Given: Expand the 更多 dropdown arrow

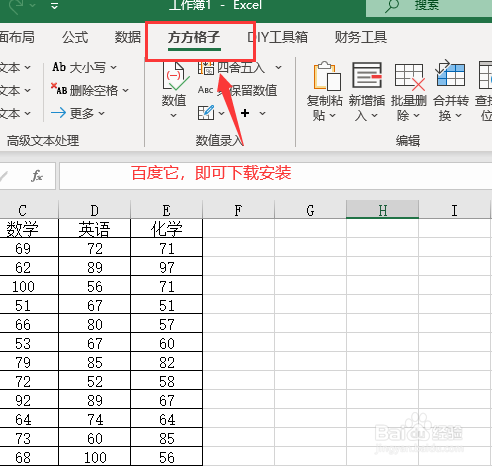Looking at the screenshot, I should tap(101, 114).
